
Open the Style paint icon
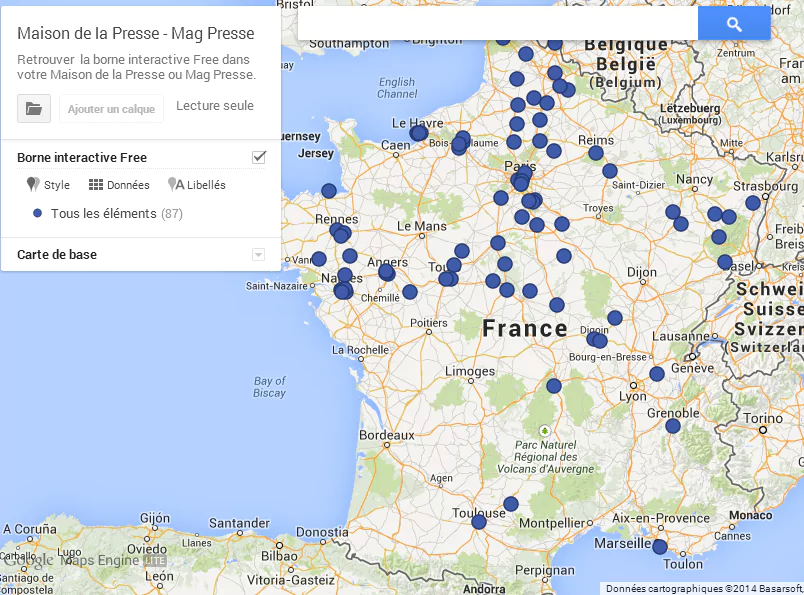(x=33, y=185)
